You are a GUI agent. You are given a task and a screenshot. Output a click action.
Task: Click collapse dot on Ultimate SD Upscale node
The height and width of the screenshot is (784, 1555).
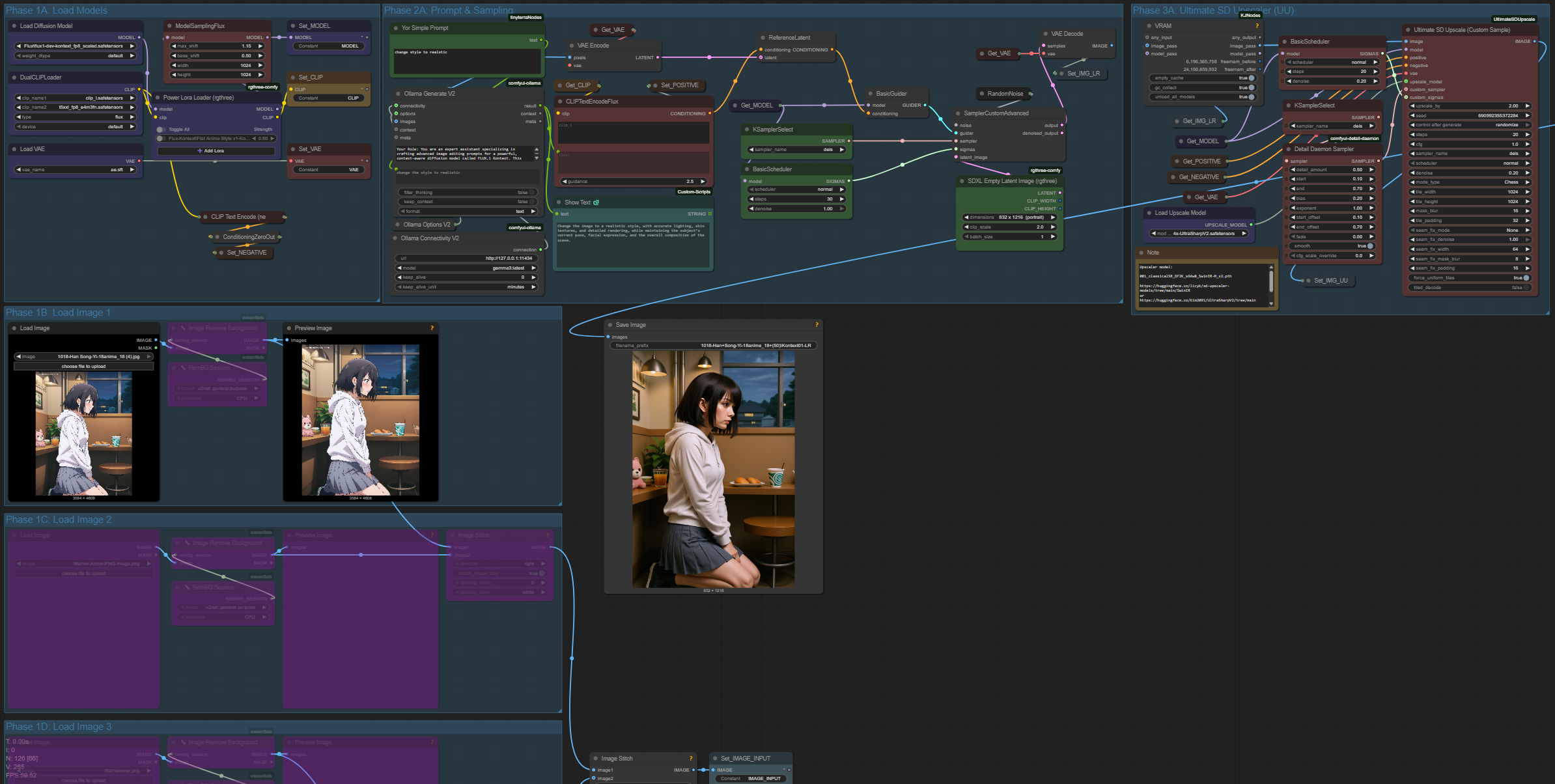(1408, 30)
